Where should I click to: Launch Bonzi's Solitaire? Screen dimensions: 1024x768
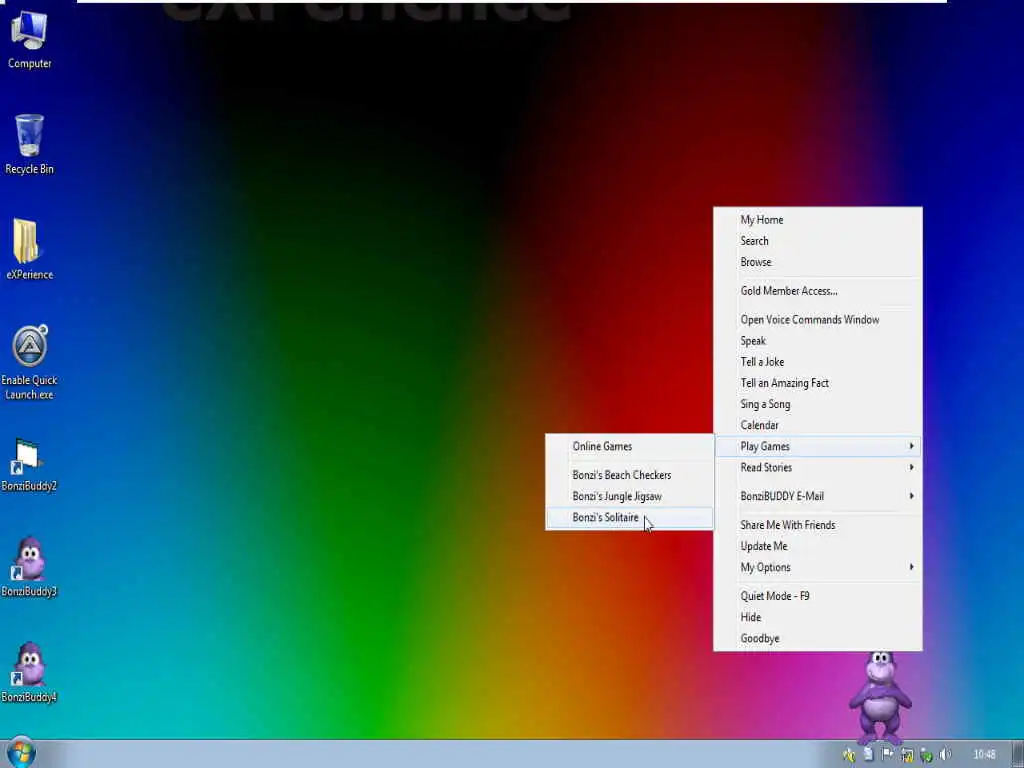point(630,517)
